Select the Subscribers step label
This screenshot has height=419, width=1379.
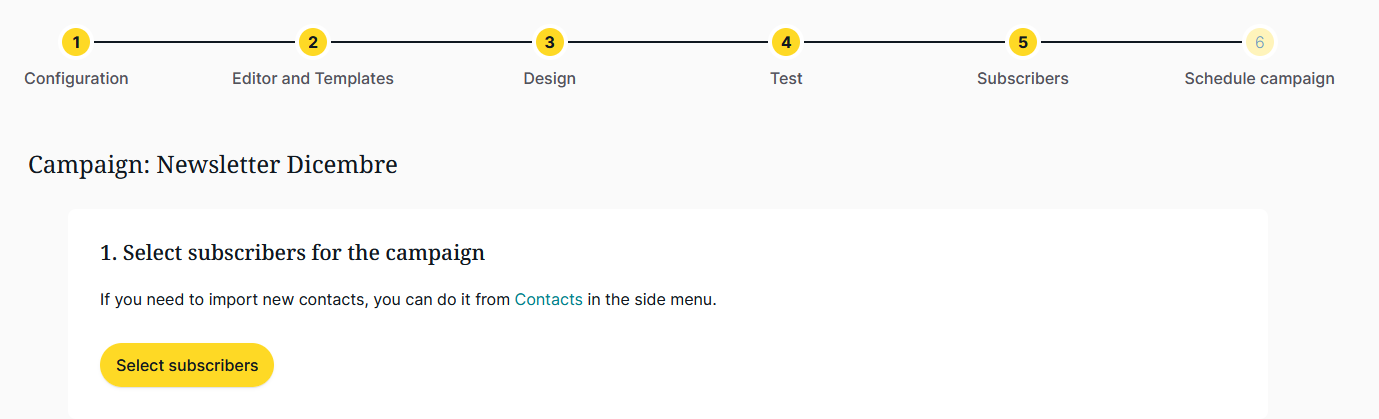tap(1022, 78)
